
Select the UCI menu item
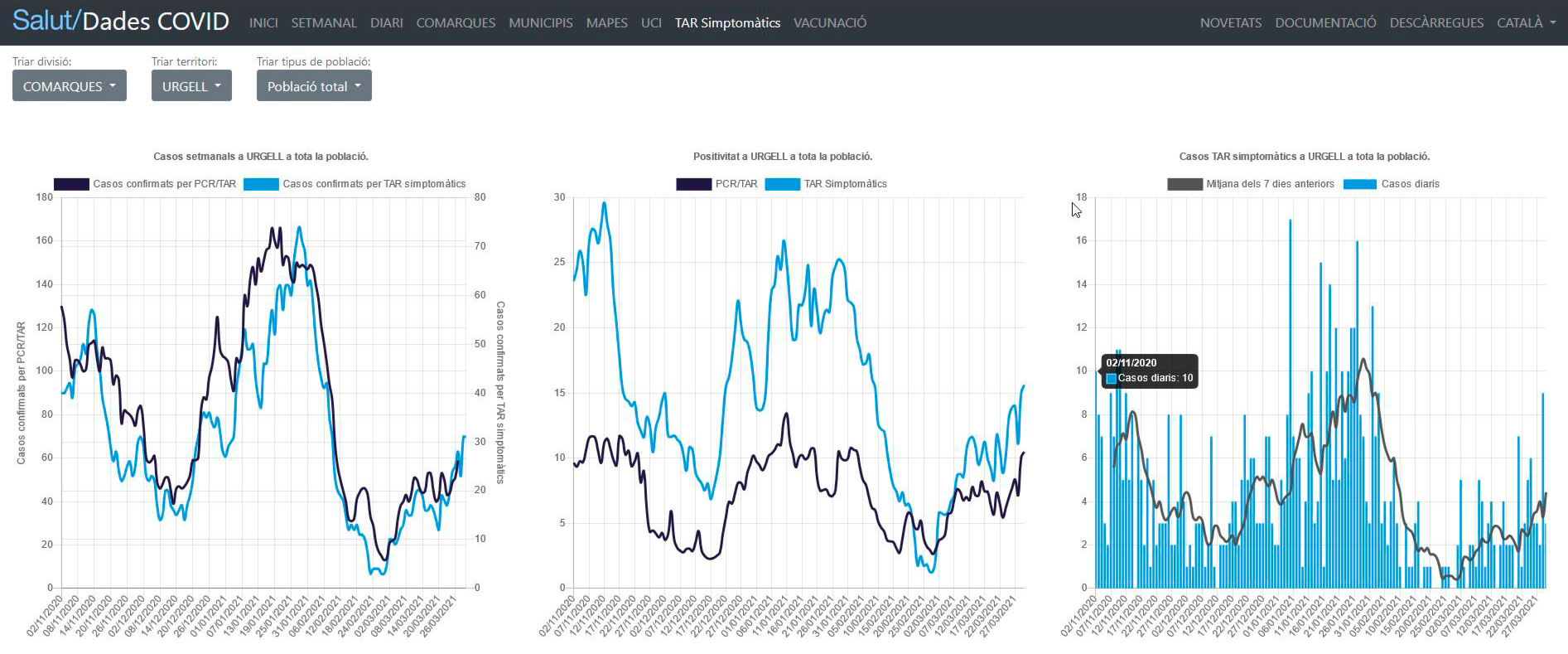click(x=651, y=23)
